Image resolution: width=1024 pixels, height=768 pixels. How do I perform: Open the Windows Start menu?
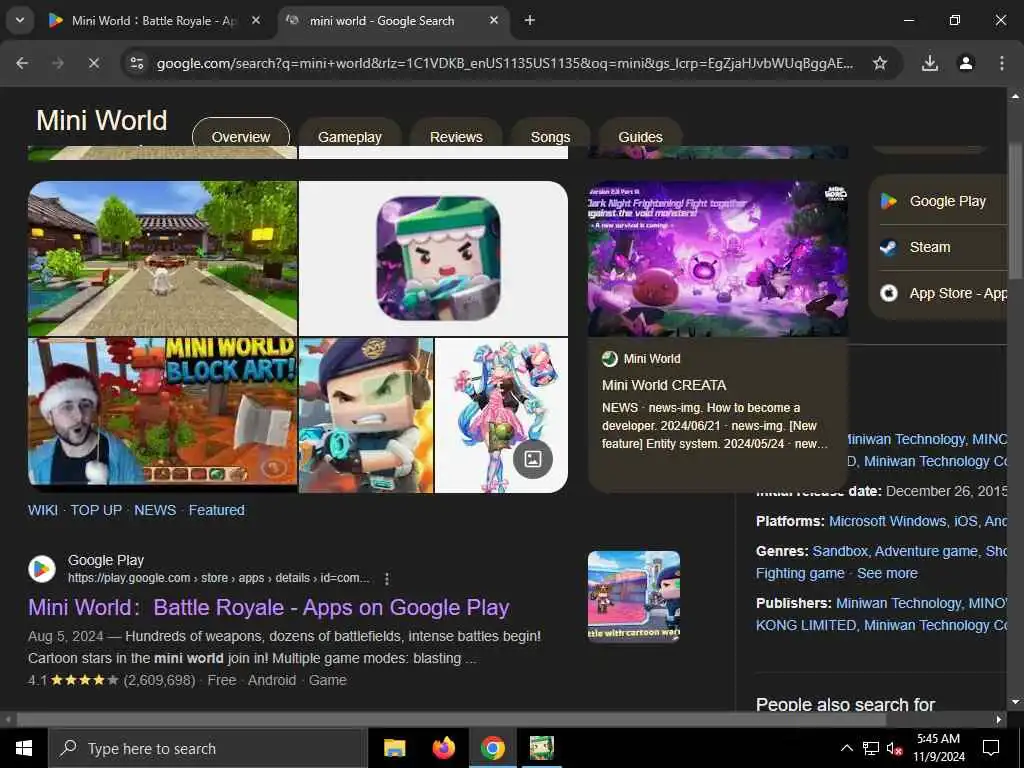(24, 748)
